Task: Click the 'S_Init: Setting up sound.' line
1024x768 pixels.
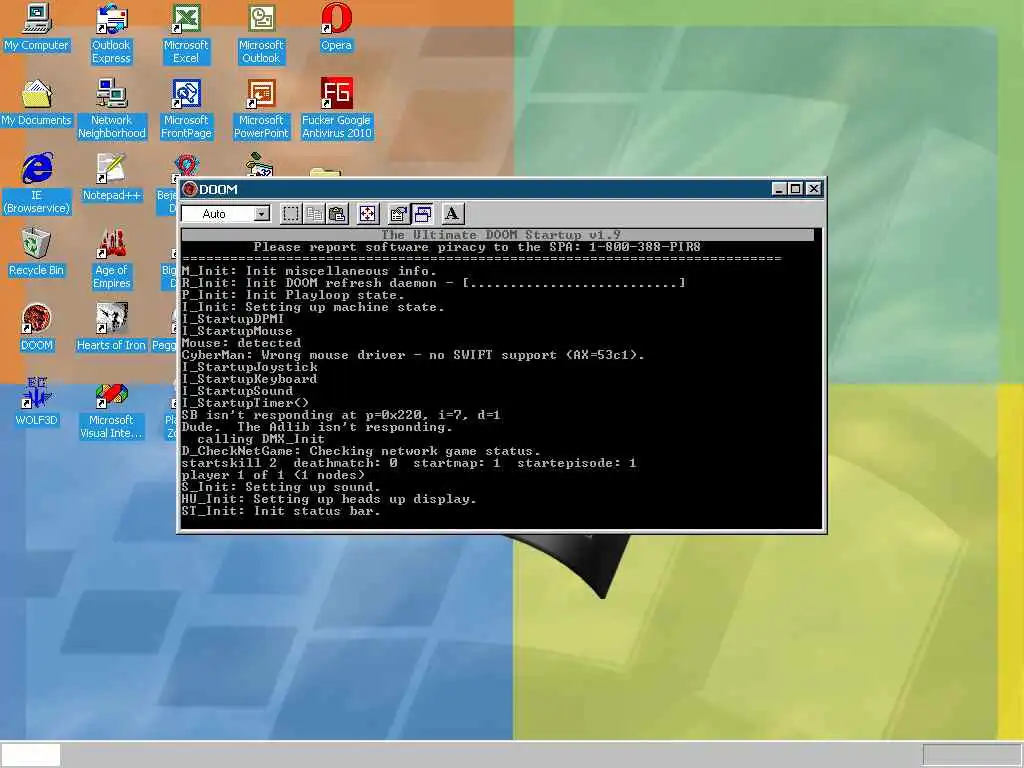Action: tap(281, 487)
